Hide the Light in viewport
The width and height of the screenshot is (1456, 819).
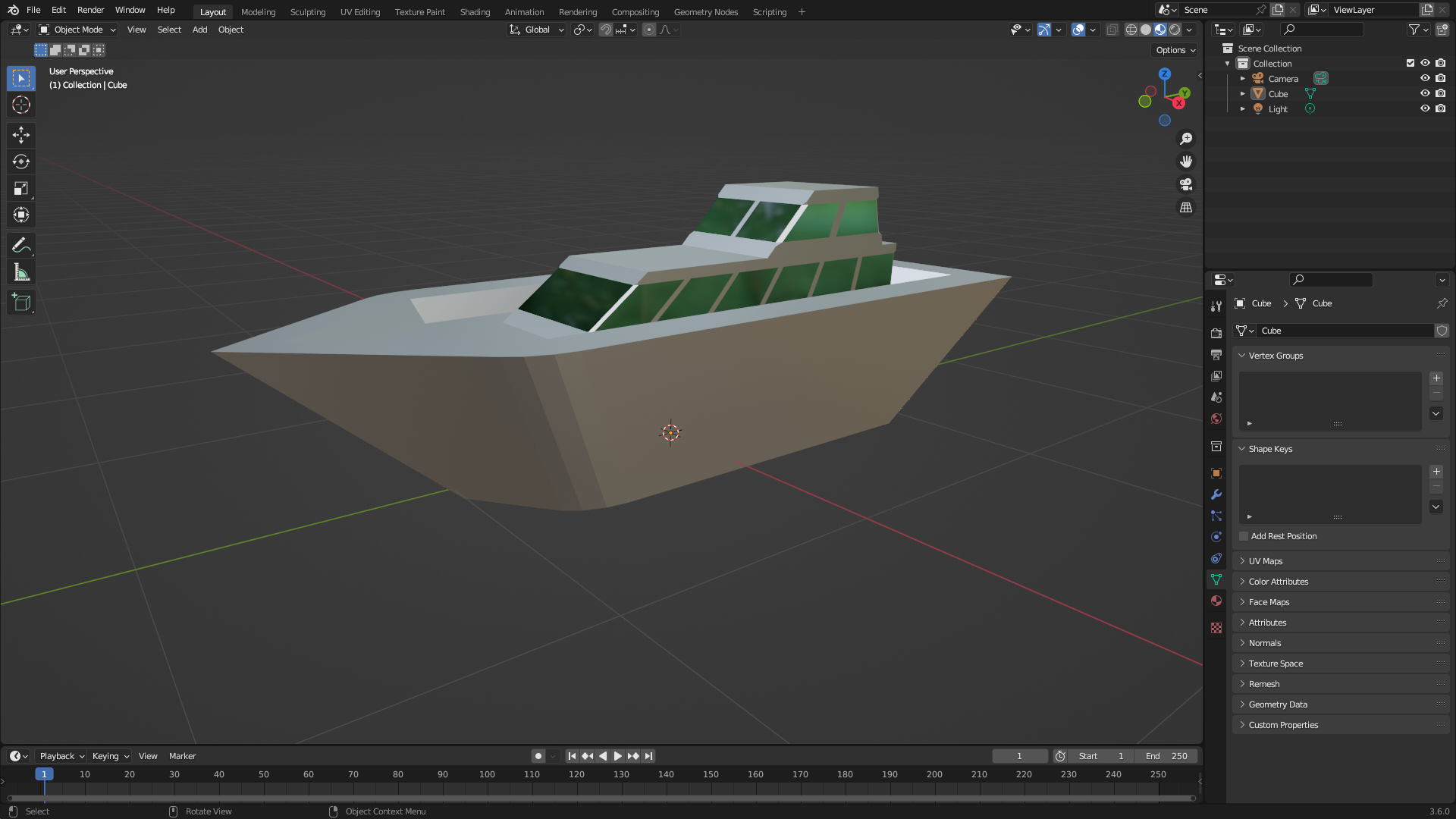pos(1425,109)
